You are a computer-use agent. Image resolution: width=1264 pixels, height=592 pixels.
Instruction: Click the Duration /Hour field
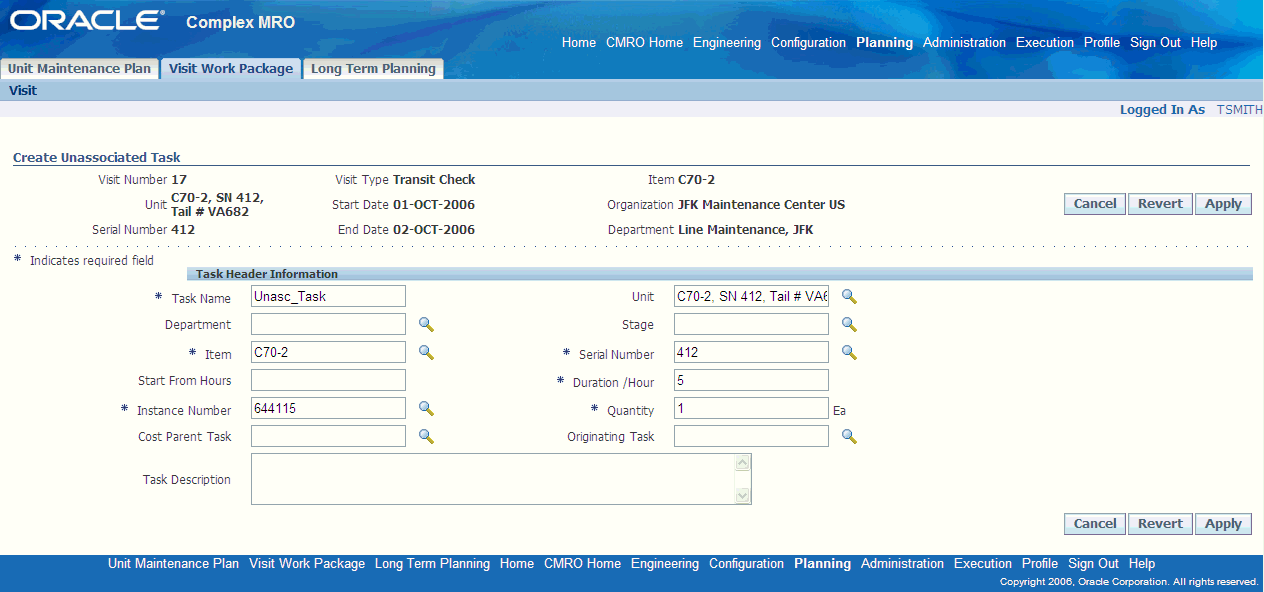tap(751, 380)
